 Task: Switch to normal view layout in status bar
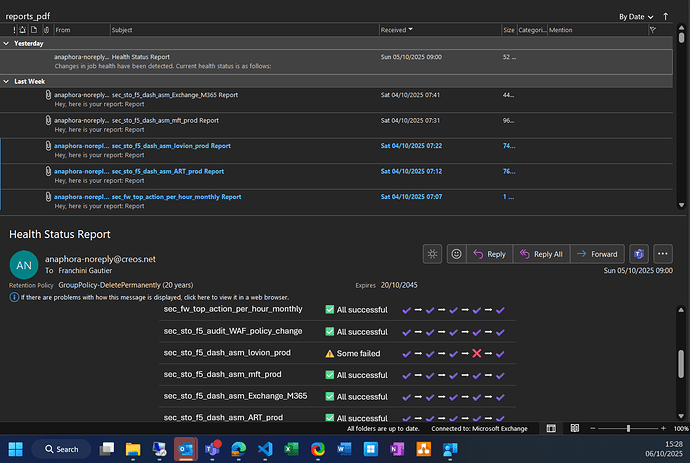550,428
